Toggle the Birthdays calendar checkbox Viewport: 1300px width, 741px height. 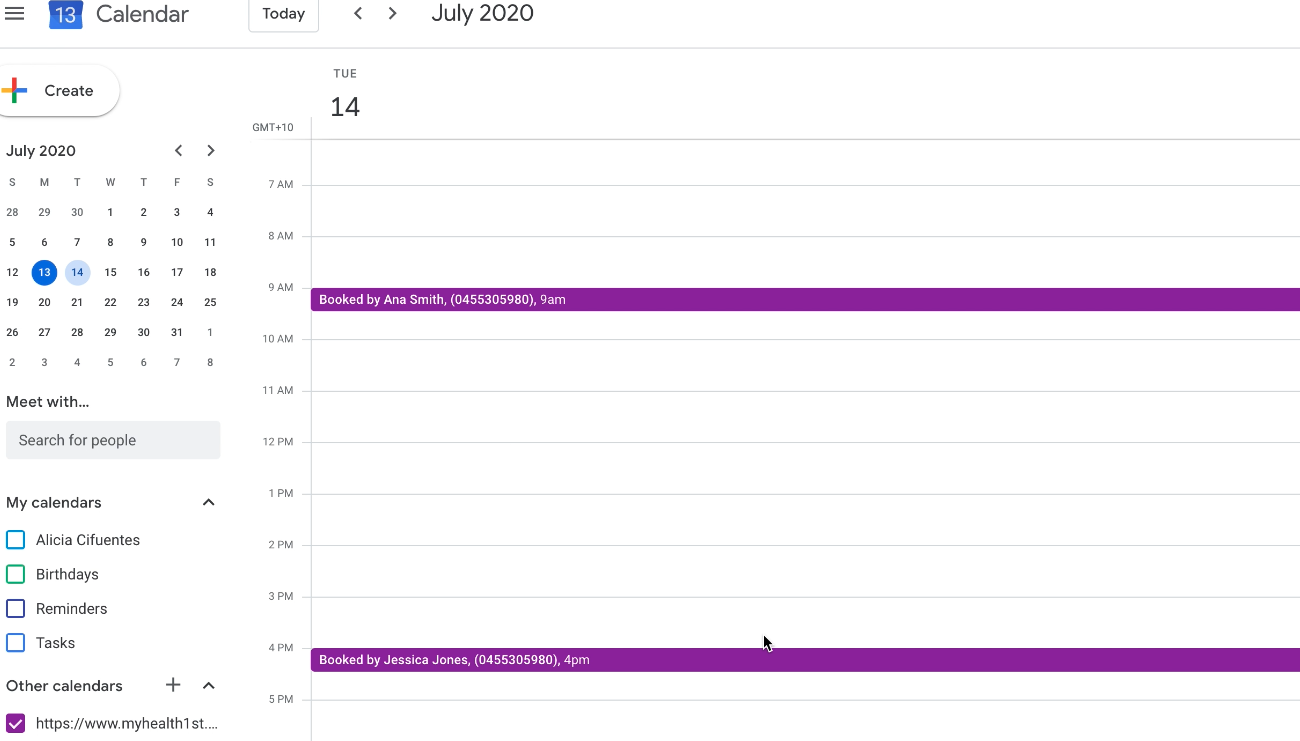[x=16, y=574]
